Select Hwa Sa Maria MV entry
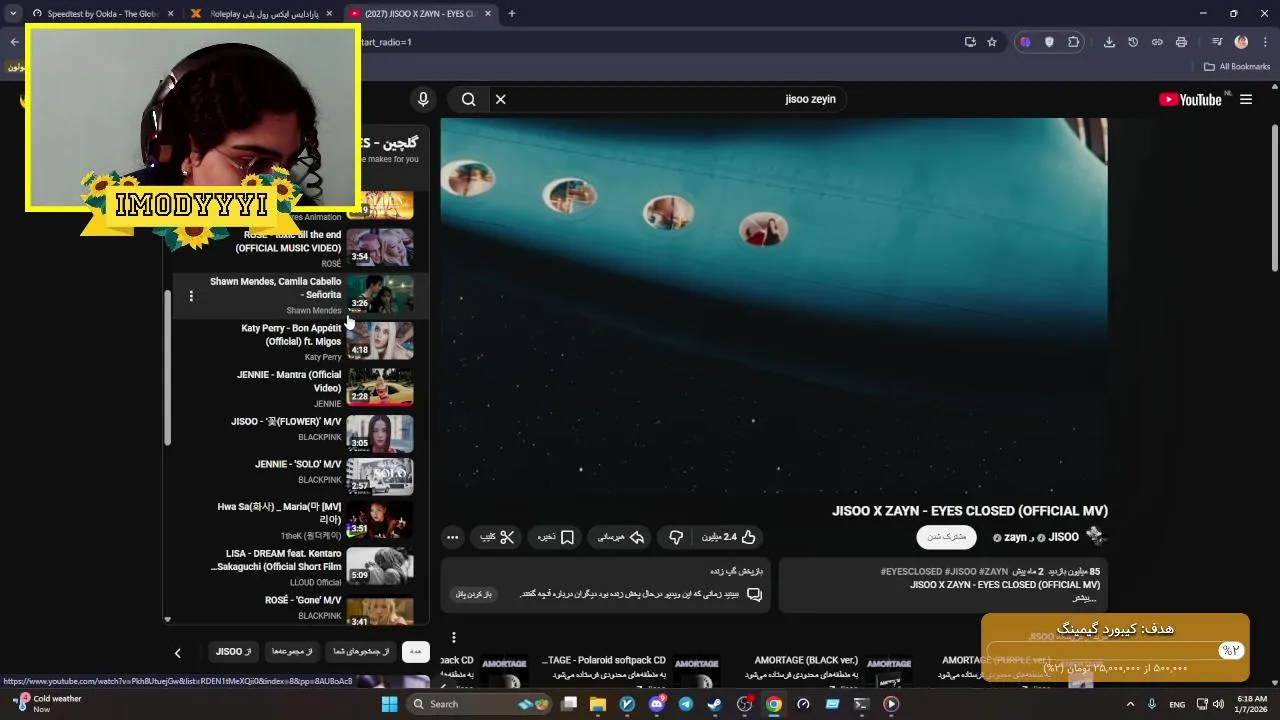 click(300, 520)
